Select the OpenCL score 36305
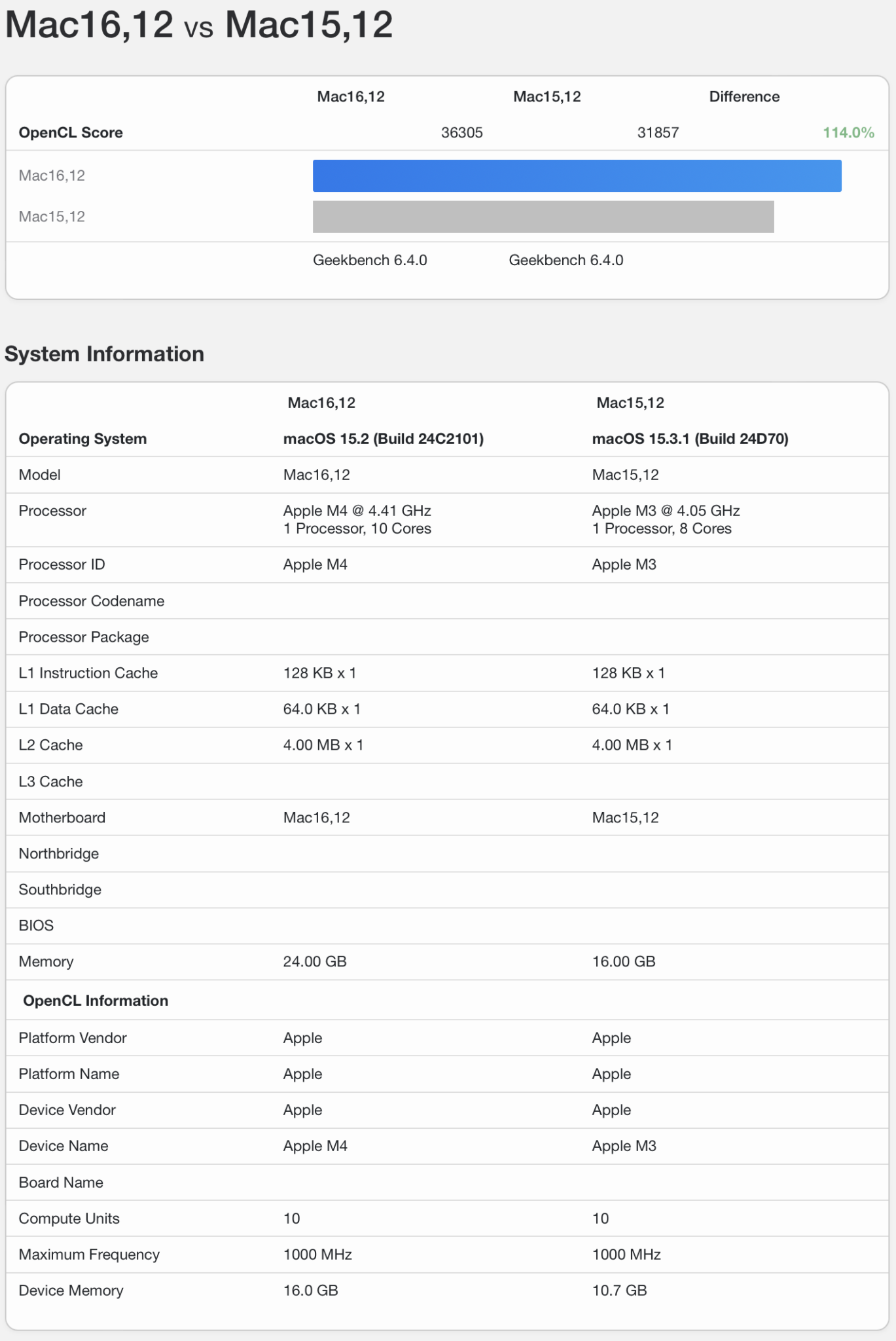Viewport: 896px width, 1341px height. point(461,132)
